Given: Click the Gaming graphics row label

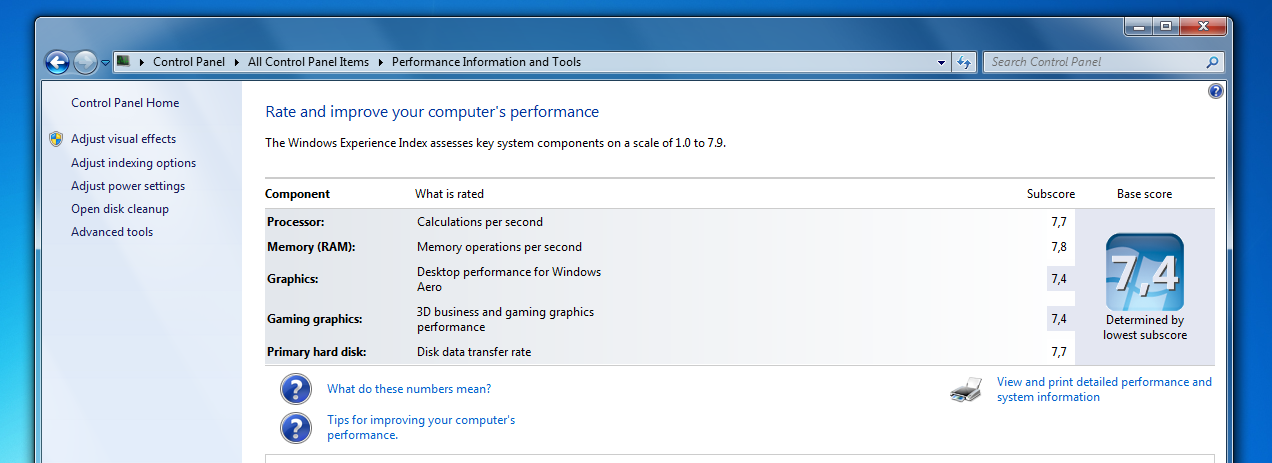Looking at the screenshot, I should (x=315, y=319).
